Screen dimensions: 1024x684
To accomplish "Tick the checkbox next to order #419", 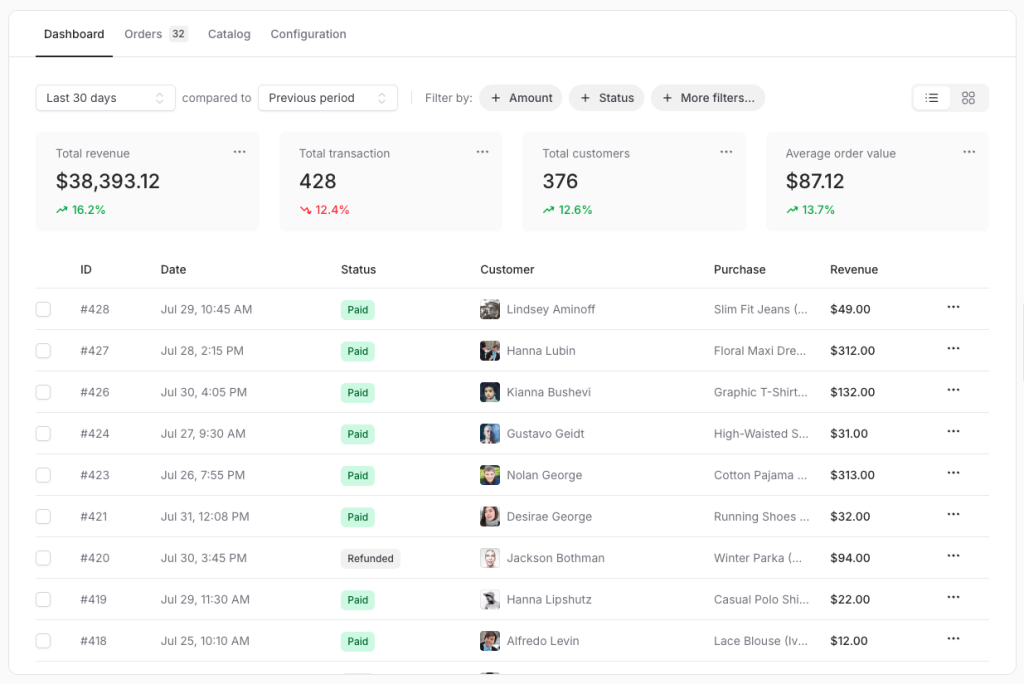I will (43, 599).
